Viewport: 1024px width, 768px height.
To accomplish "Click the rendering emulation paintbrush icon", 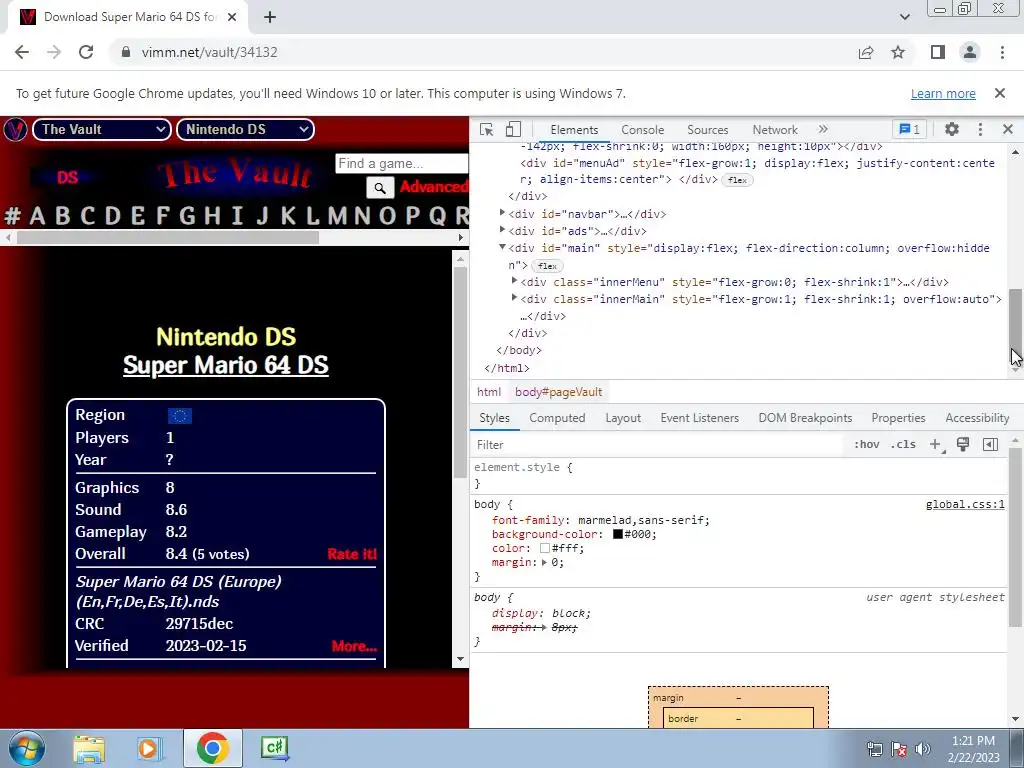I will tap(963, 445).
